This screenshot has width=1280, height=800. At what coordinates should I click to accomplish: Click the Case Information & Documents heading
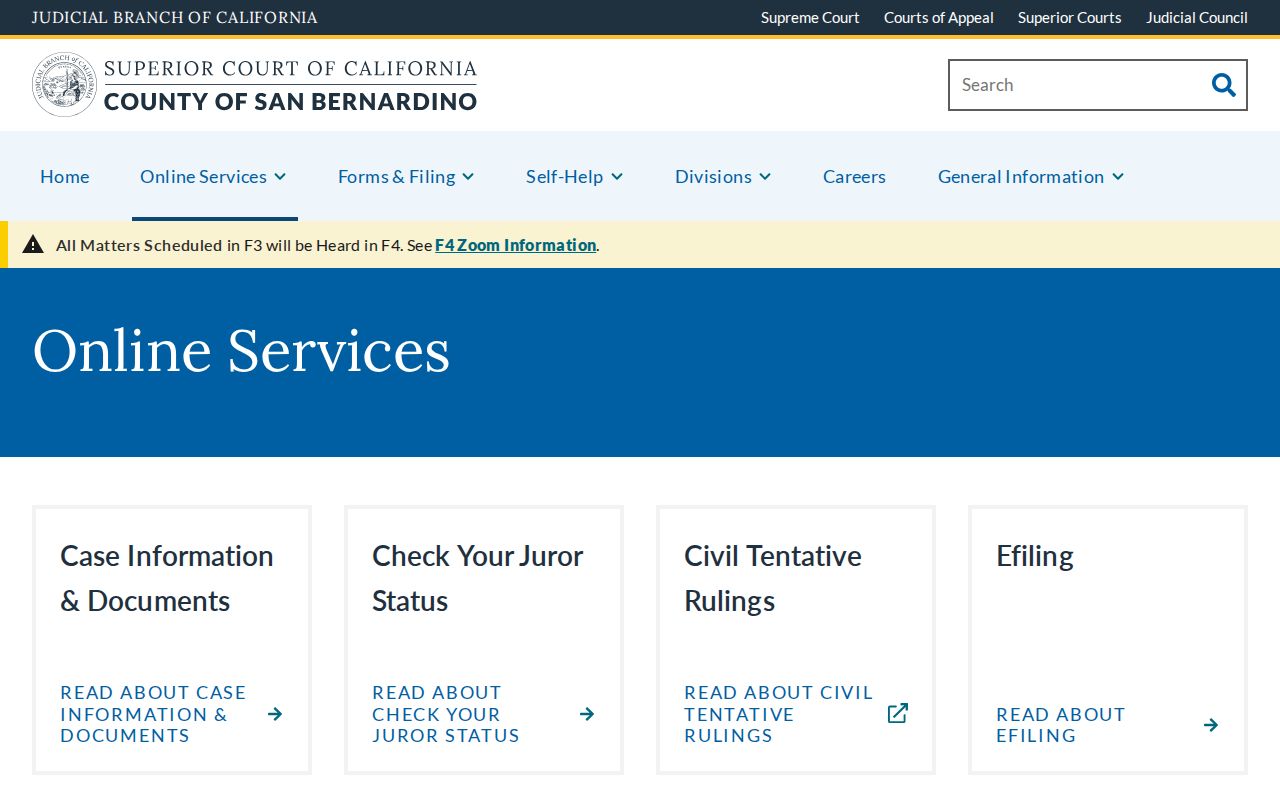[x=167, y=578]
